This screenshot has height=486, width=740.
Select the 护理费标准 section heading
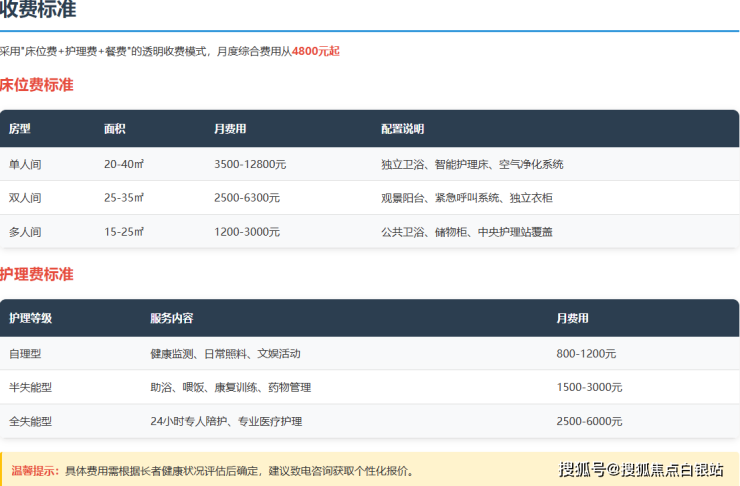(x=37, y=274)
